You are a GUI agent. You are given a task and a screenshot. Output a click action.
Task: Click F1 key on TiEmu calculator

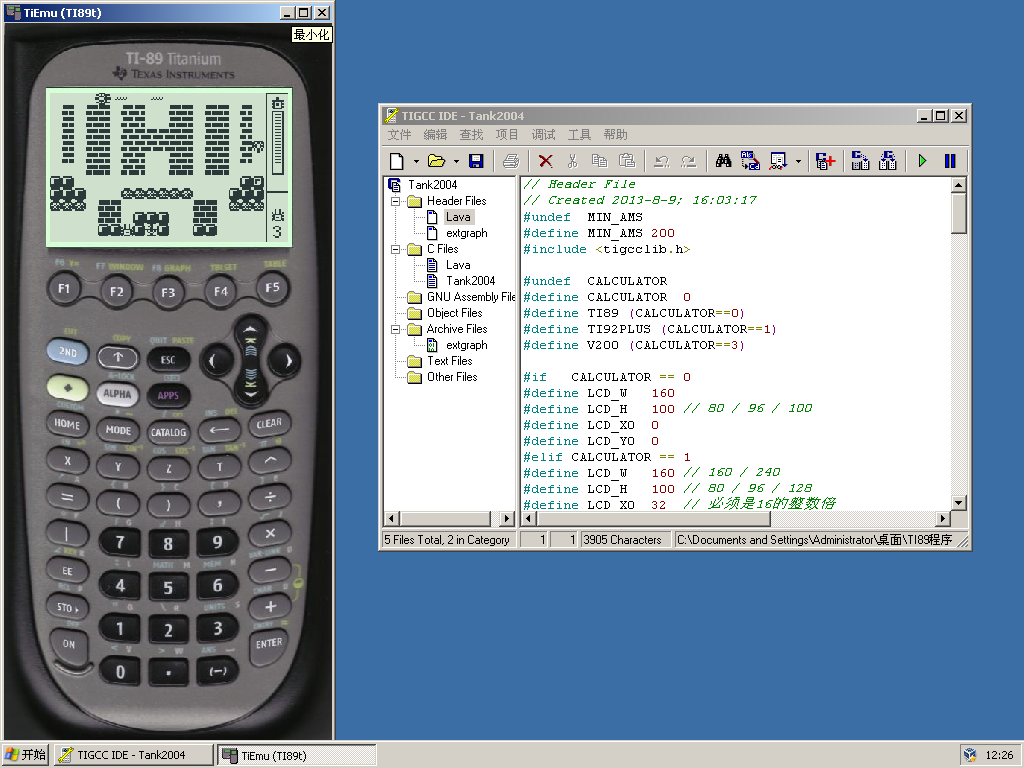(x=64, y=288)
